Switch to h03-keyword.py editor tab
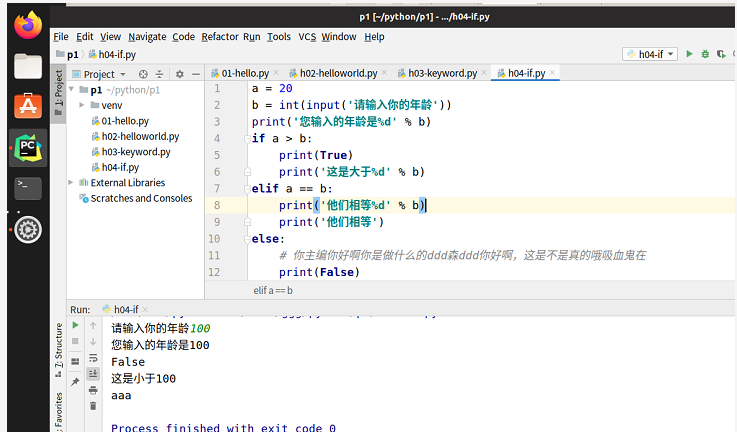 coord(440,73)
